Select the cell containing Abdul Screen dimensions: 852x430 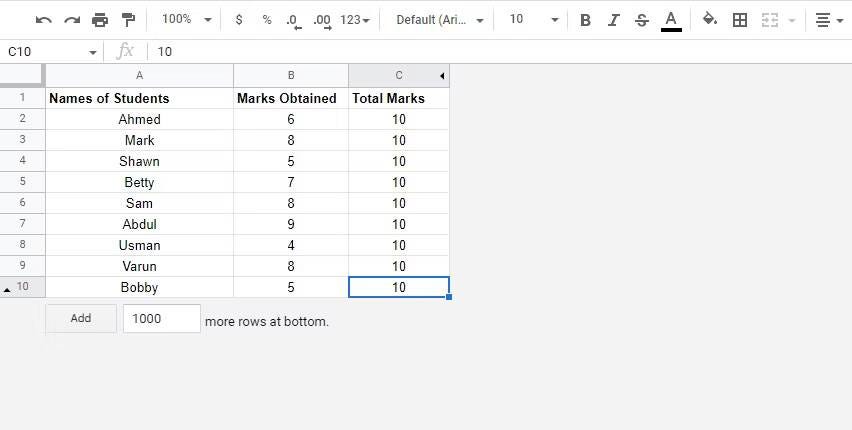click(x=140, y=225)
